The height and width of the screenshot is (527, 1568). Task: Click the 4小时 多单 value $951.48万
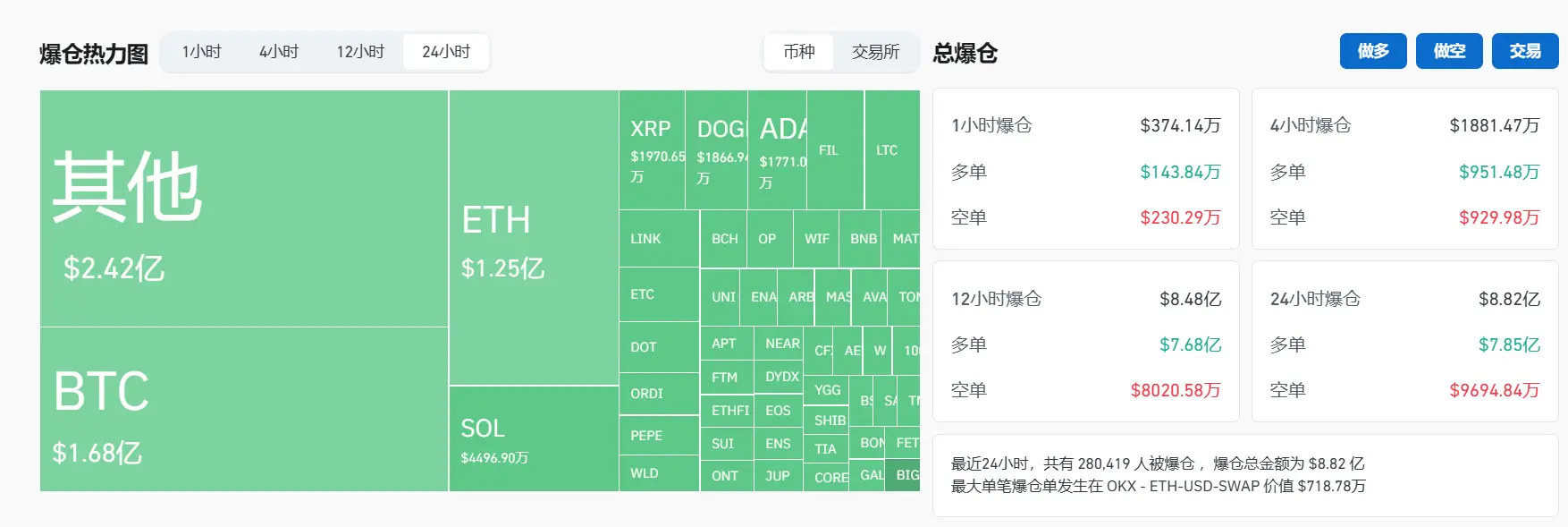[1499, 172]
